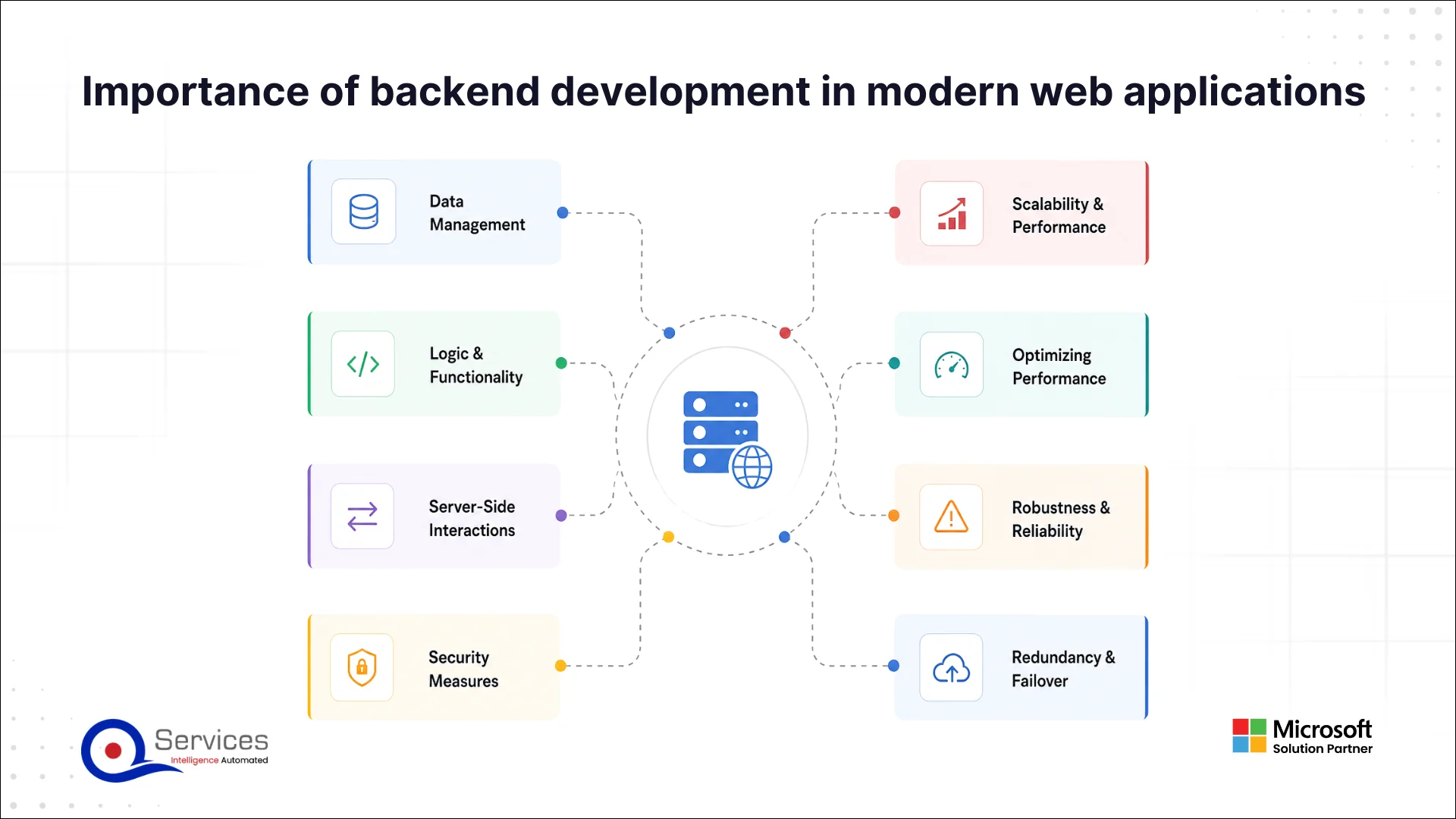
Task: Click the swap arrows icon for Server-Side Interactions
Action: pyautogui.click(x=362, y=516)
